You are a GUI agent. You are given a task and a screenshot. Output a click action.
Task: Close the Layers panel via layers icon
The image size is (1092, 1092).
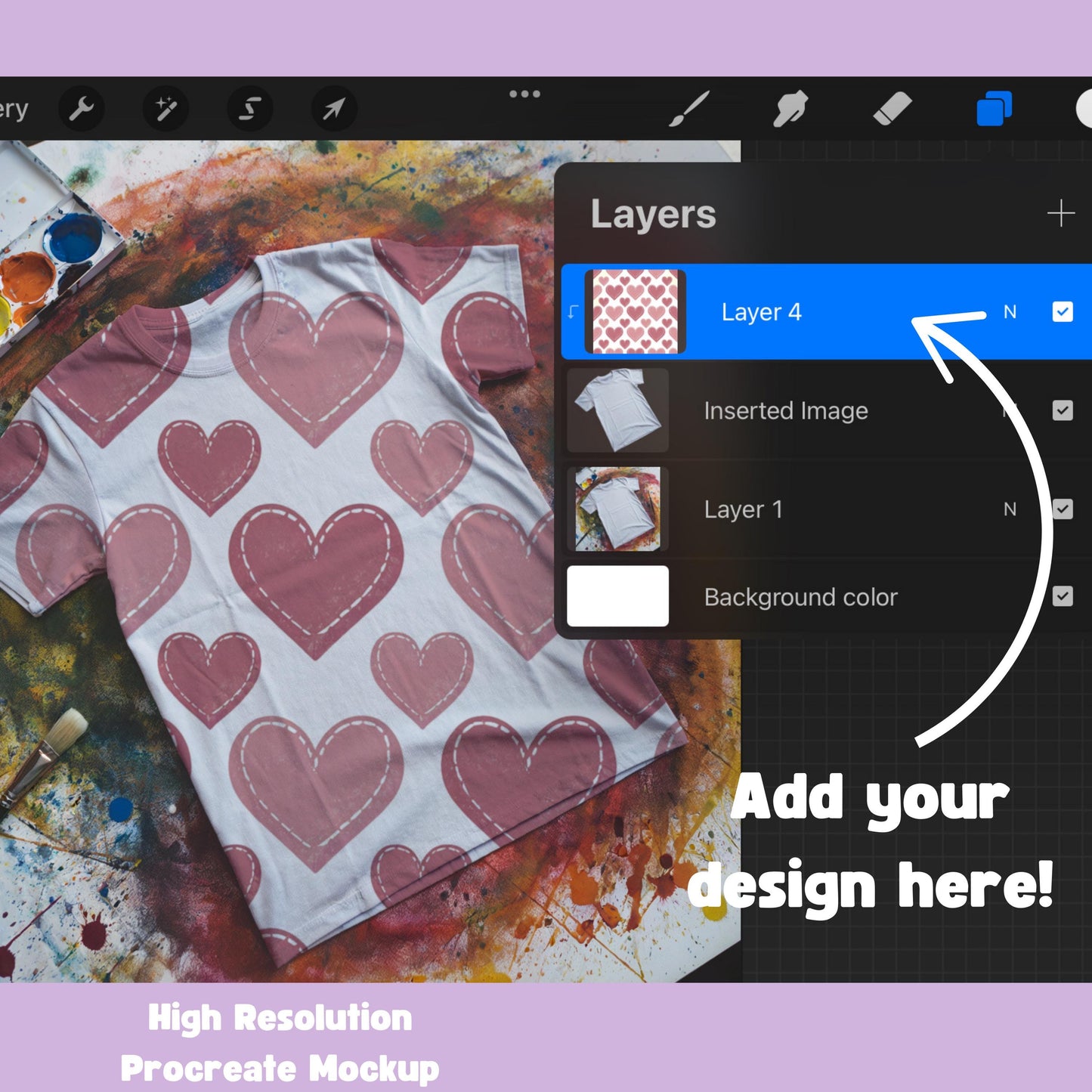pyautogui.click(x=994, y=110)
